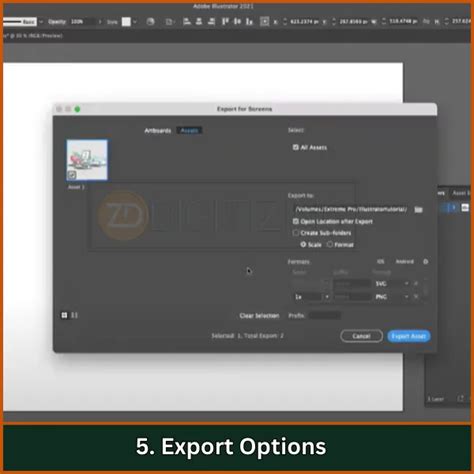Switch to thumbnail grid view
474x474 pixels.
pyautogui.click(x=64, y=315)
